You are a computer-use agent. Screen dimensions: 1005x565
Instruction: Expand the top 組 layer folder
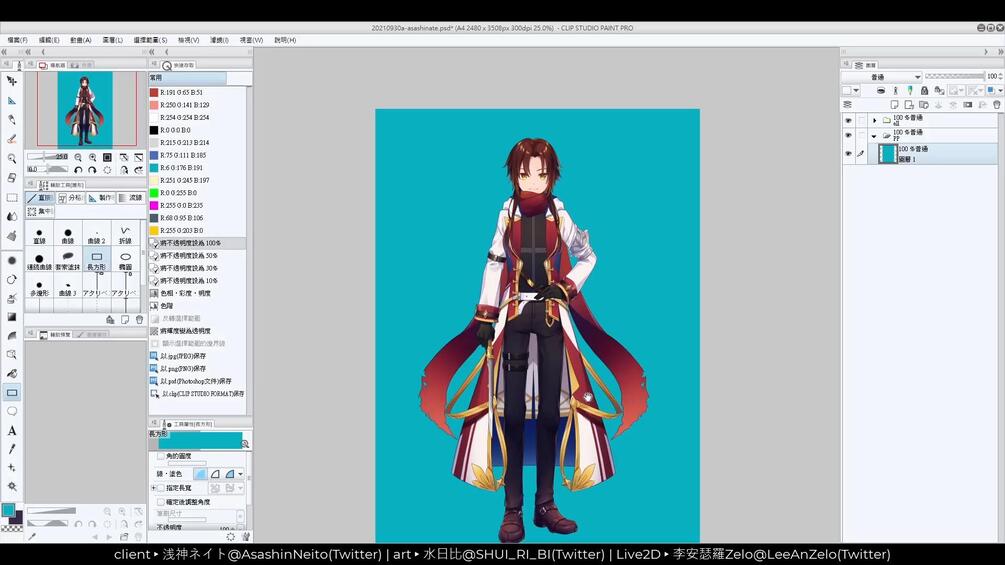874,120
